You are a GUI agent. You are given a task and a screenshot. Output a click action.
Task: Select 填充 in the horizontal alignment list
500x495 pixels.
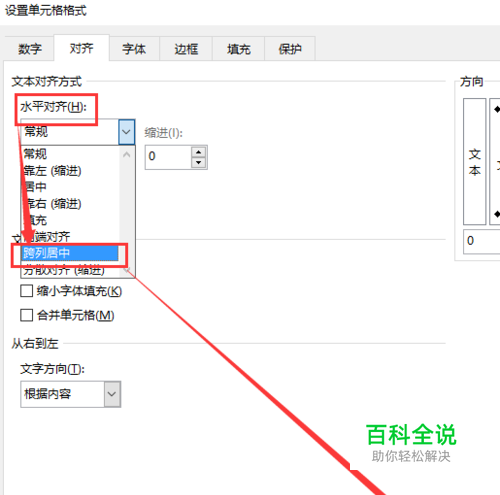[70, 220]
